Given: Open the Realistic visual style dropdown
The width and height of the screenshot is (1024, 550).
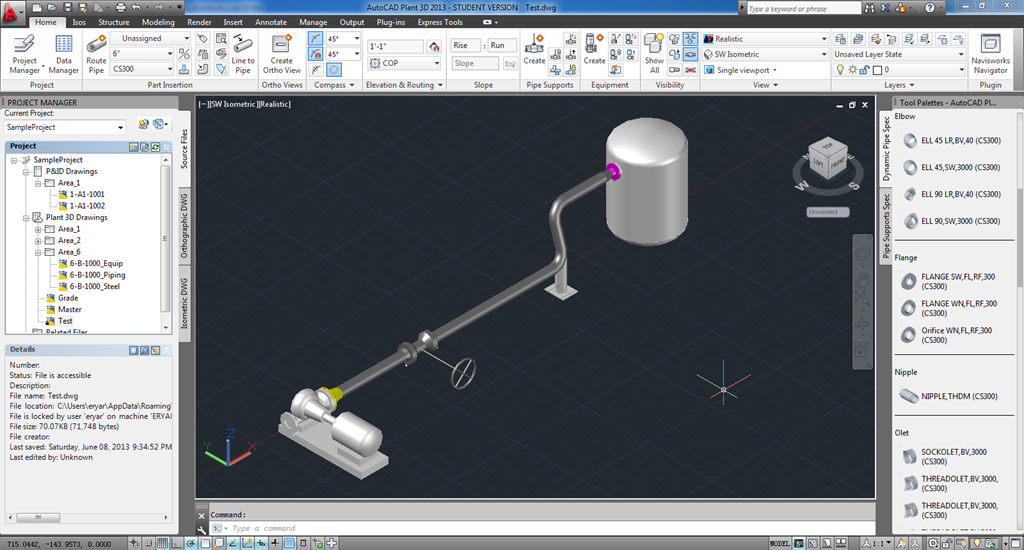Looking at the screenshot, I should pos(765,39).
